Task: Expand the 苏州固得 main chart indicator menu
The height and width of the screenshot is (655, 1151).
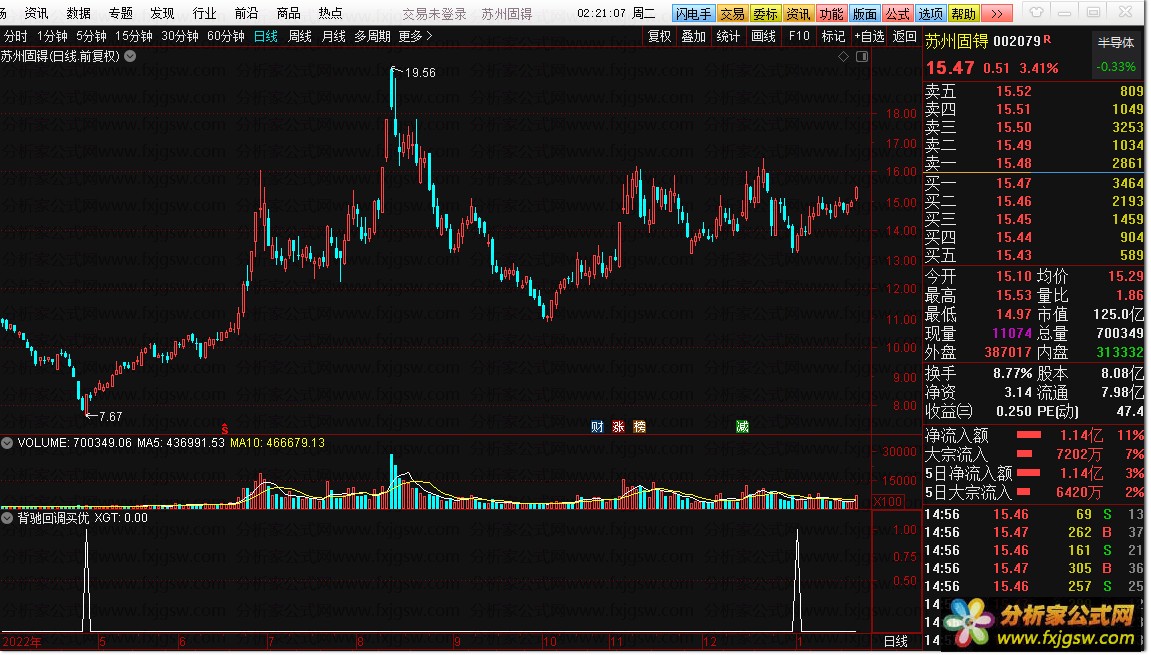Action: (x=130, y=56)
